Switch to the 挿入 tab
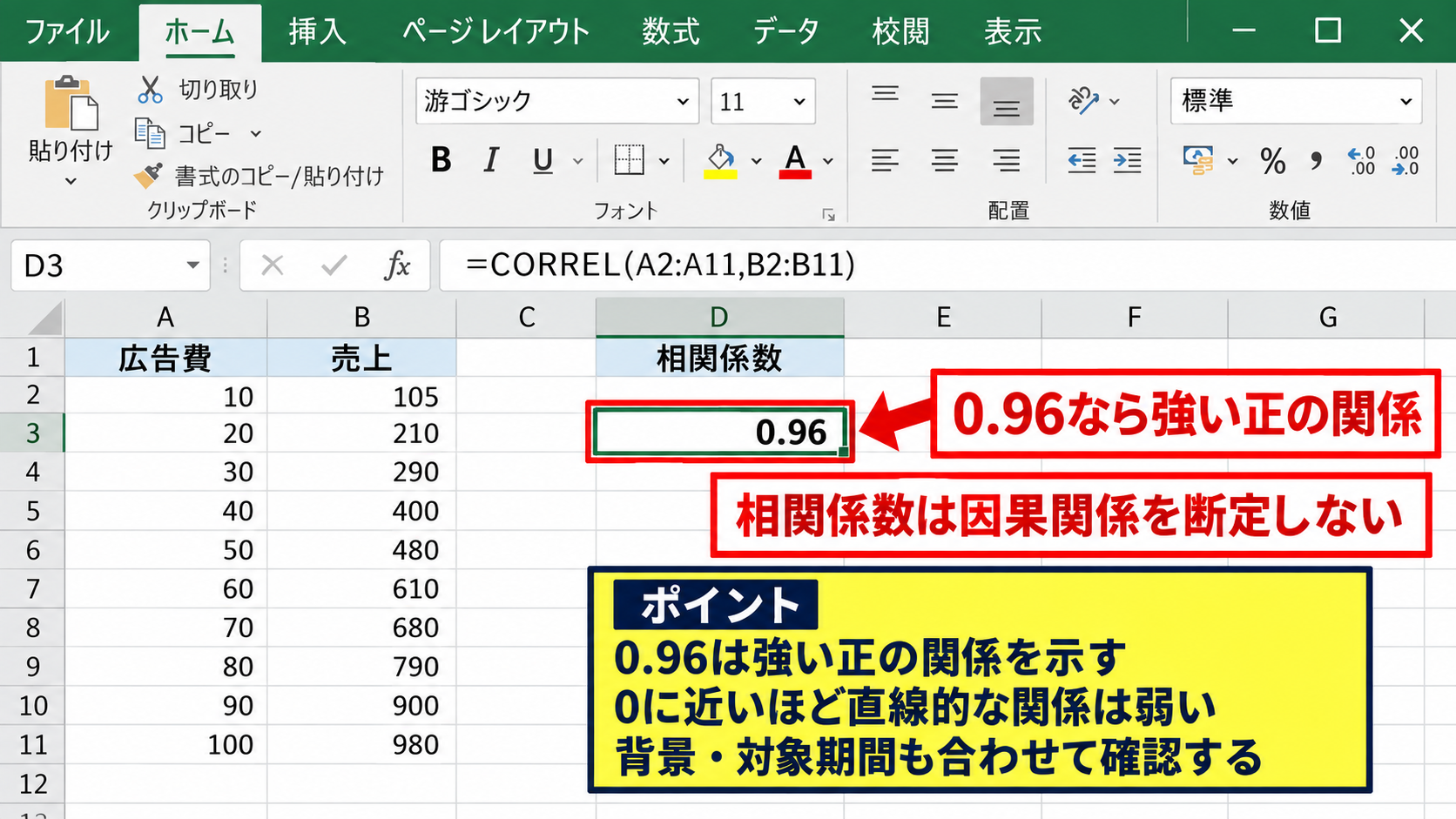Image resolution: width=1456 pixels, height=819 pixels. coord(318,32)
